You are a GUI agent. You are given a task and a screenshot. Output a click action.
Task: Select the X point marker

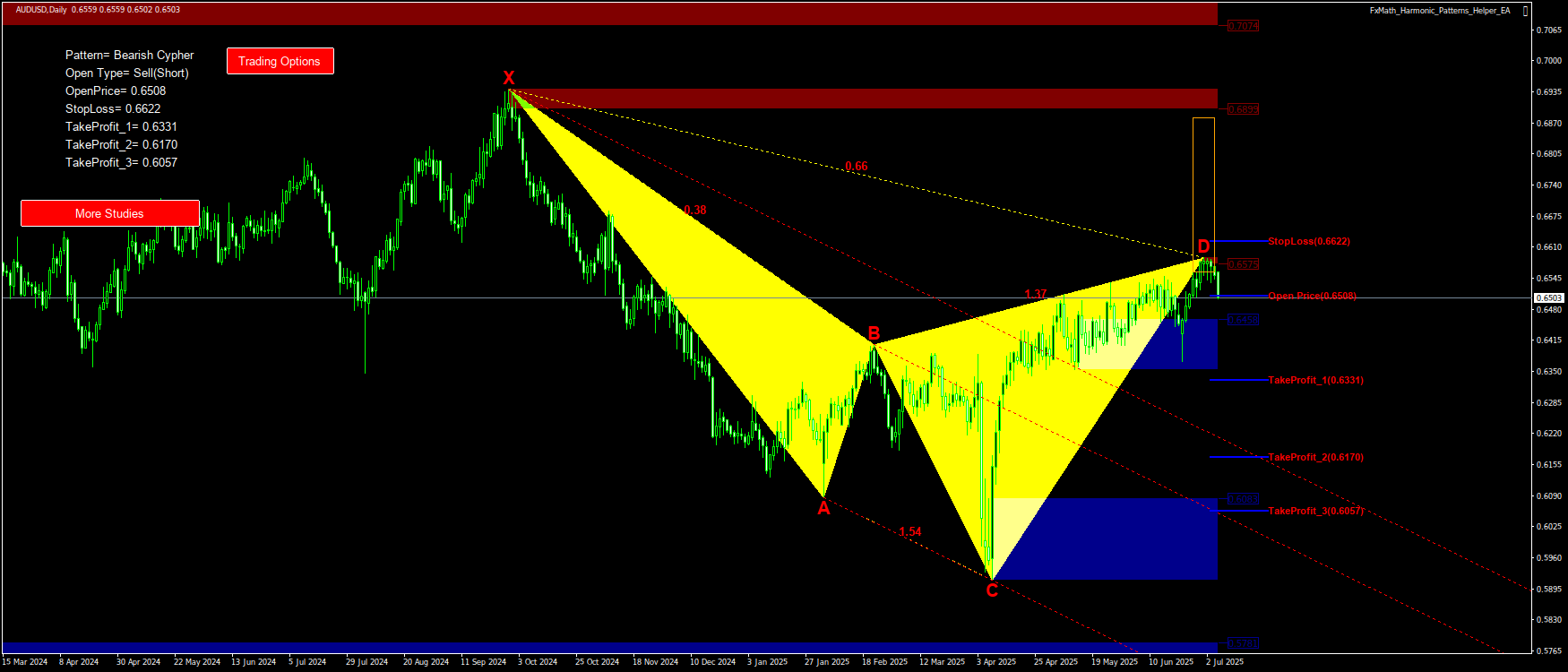[x=508, y=78]
